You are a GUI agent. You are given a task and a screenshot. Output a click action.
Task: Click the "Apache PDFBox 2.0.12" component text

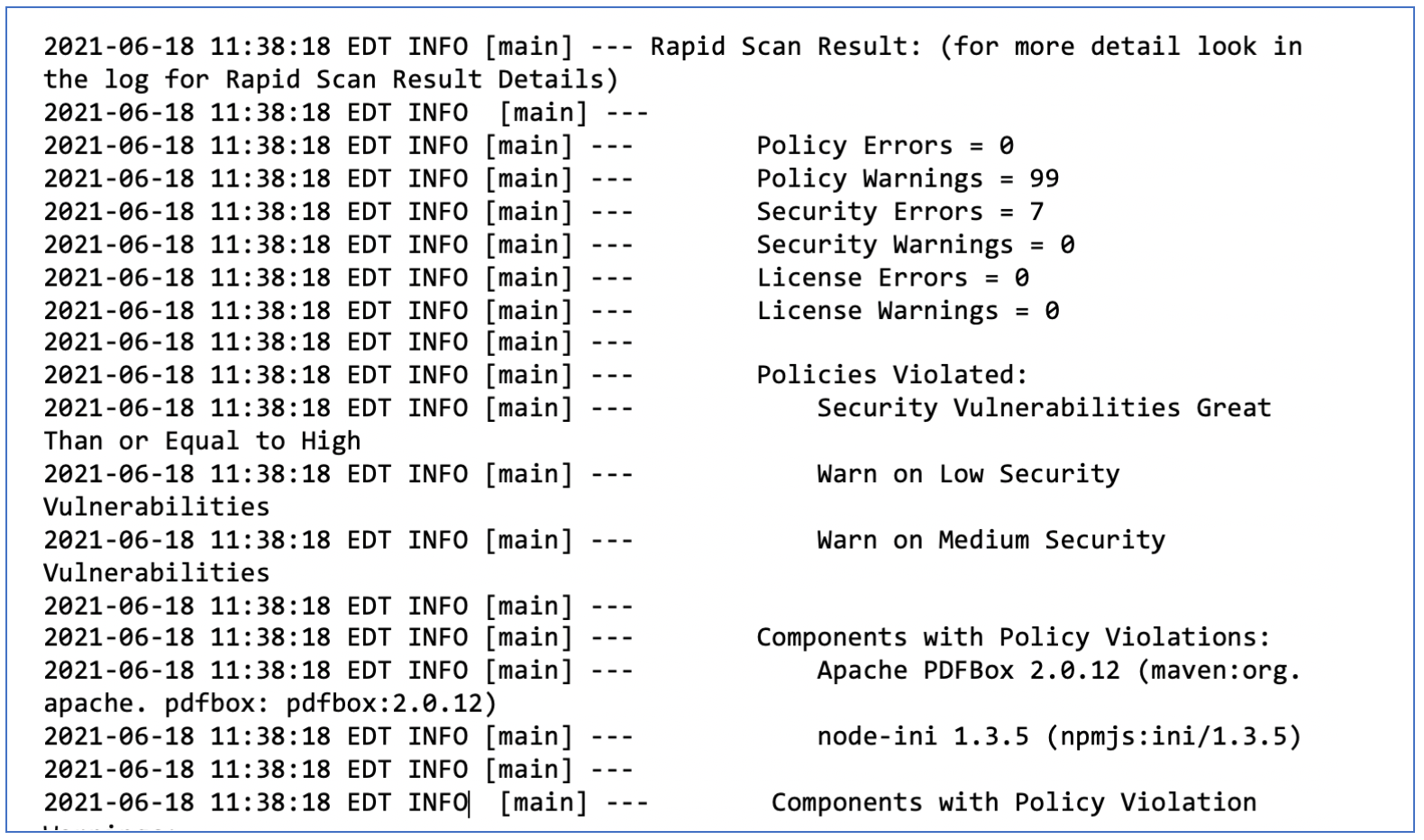[x=967, y=671]
